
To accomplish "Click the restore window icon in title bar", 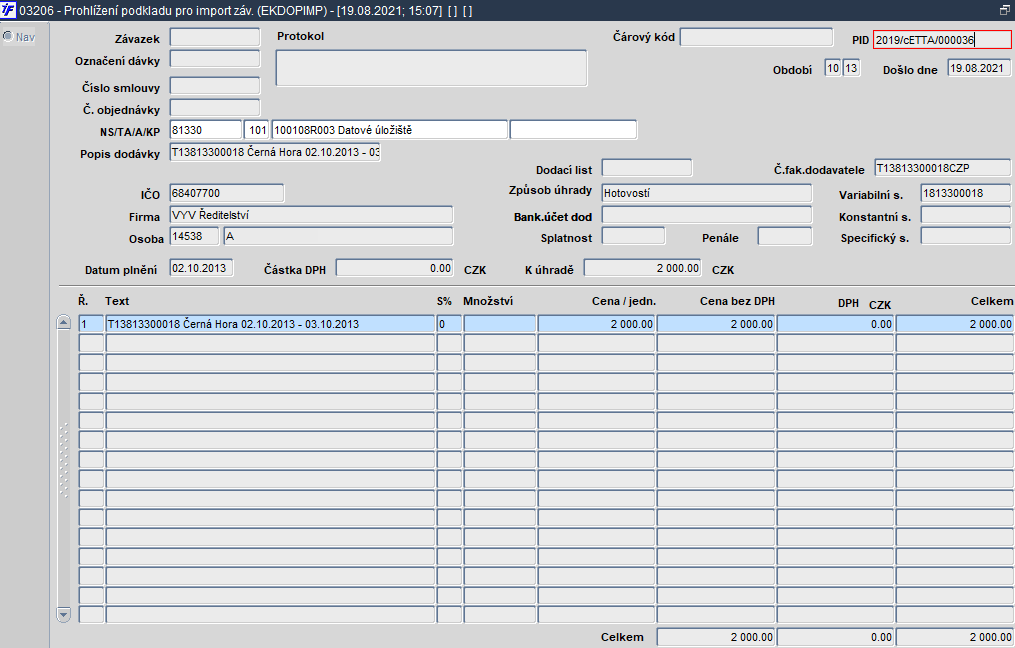I will click(x=1005, y=10).
